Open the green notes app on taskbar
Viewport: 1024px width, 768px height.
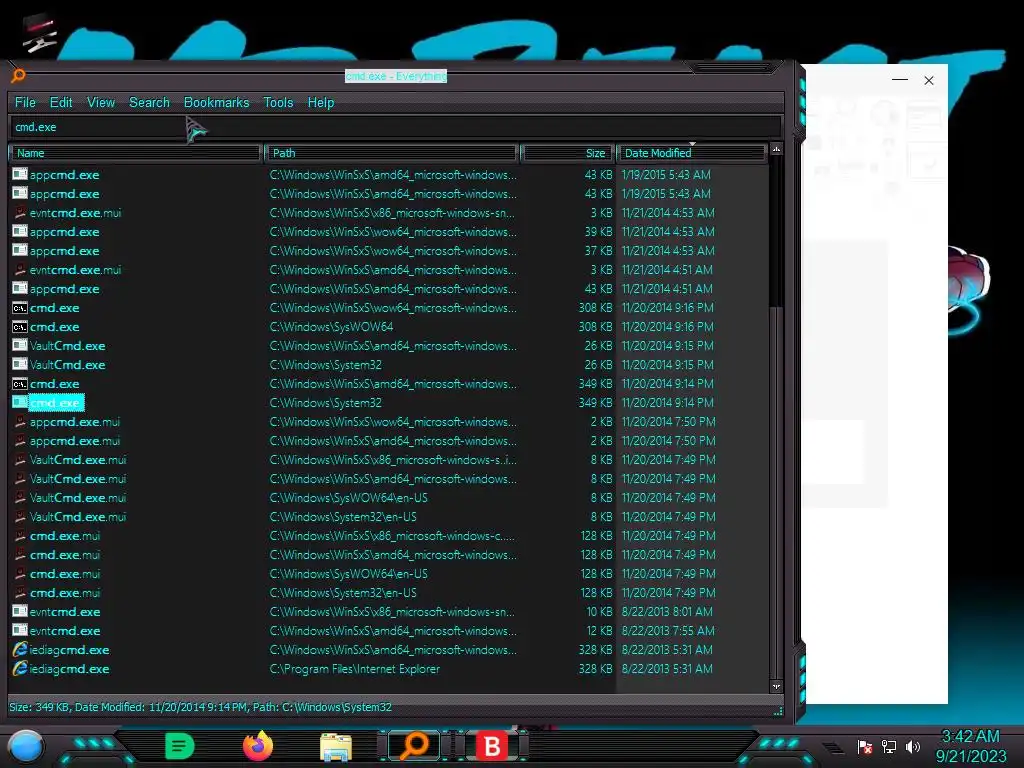coord(179,746)
